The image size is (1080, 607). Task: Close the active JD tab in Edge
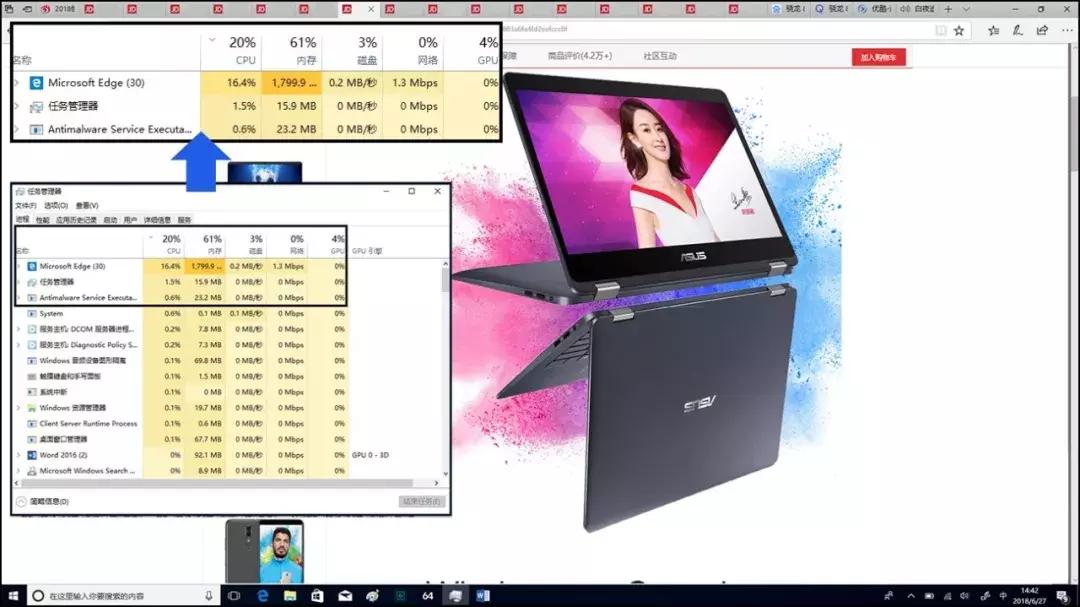(371, 9)
